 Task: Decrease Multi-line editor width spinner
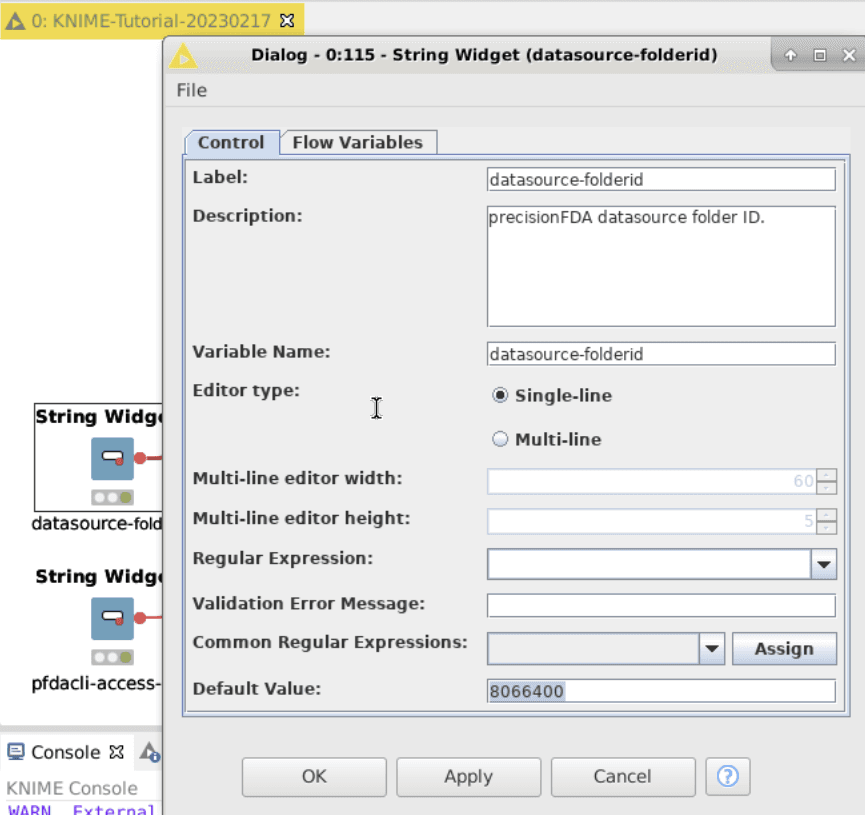point(826,488)
